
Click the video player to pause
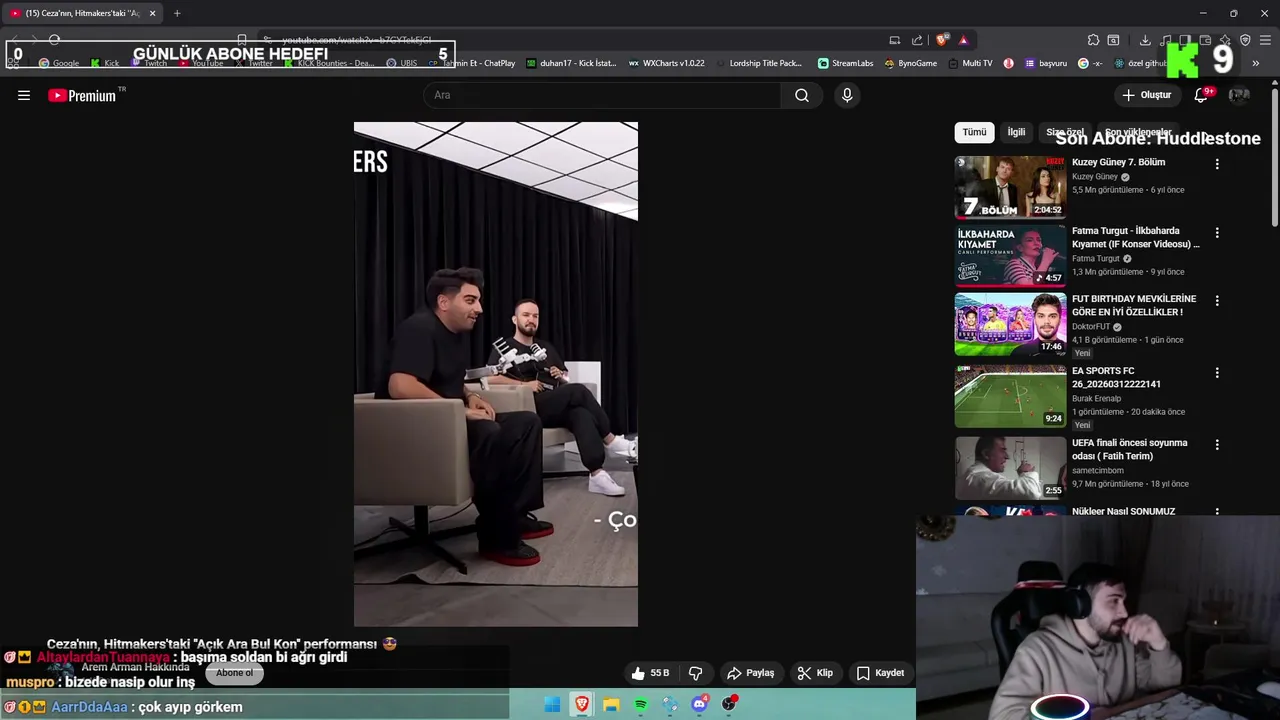tap(495, 374)
